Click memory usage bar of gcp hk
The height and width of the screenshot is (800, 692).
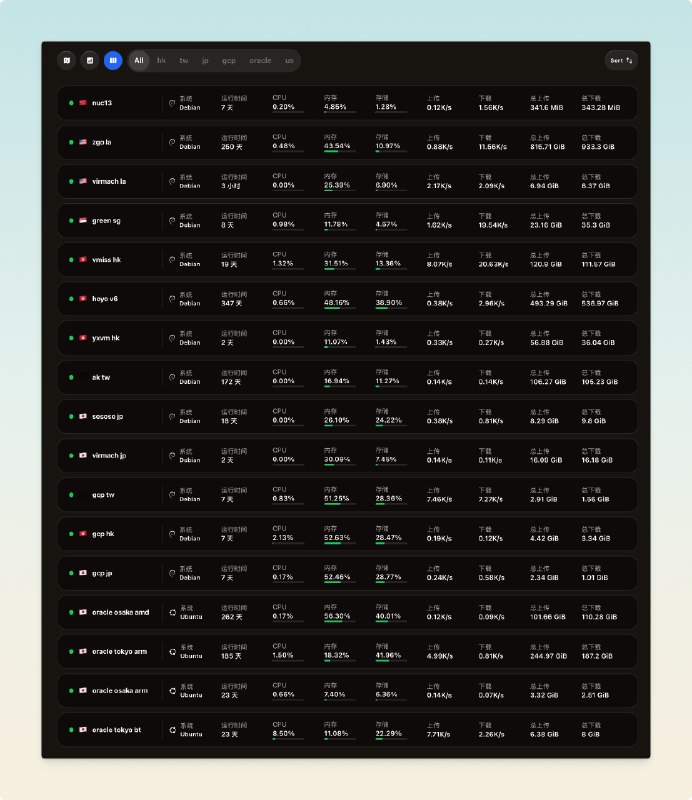(x=339, y=543)
